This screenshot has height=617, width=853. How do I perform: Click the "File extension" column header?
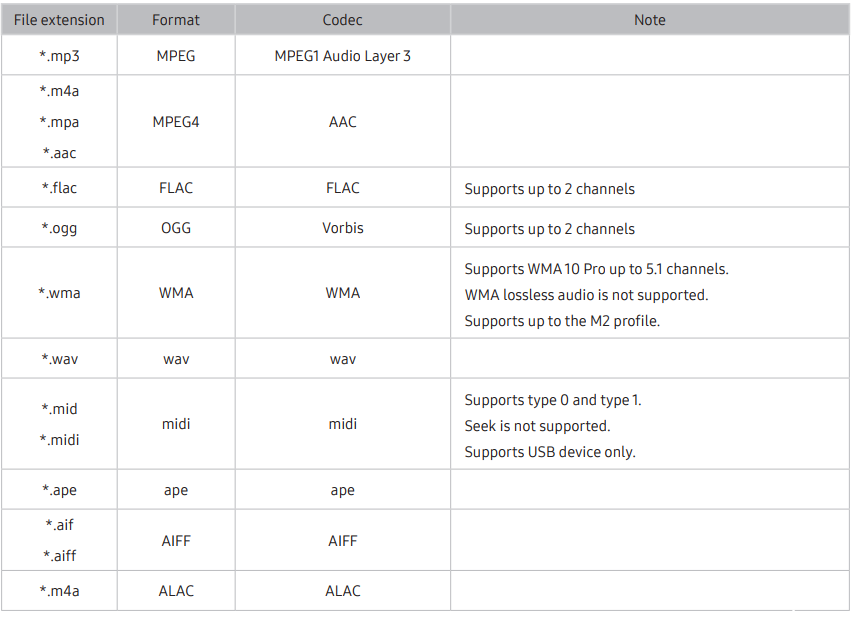(59, 20)
